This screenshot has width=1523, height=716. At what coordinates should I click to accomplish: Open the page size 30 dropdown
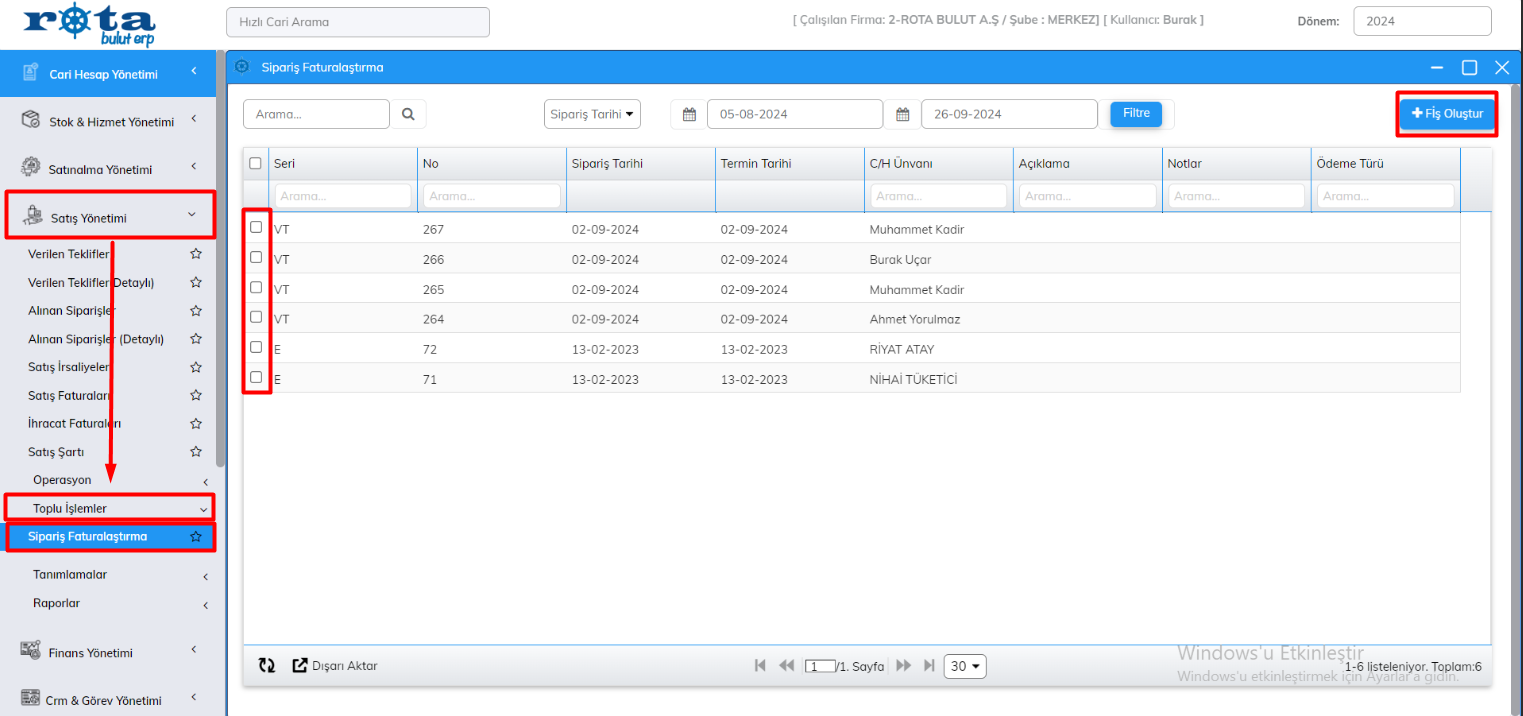(965, 666)
